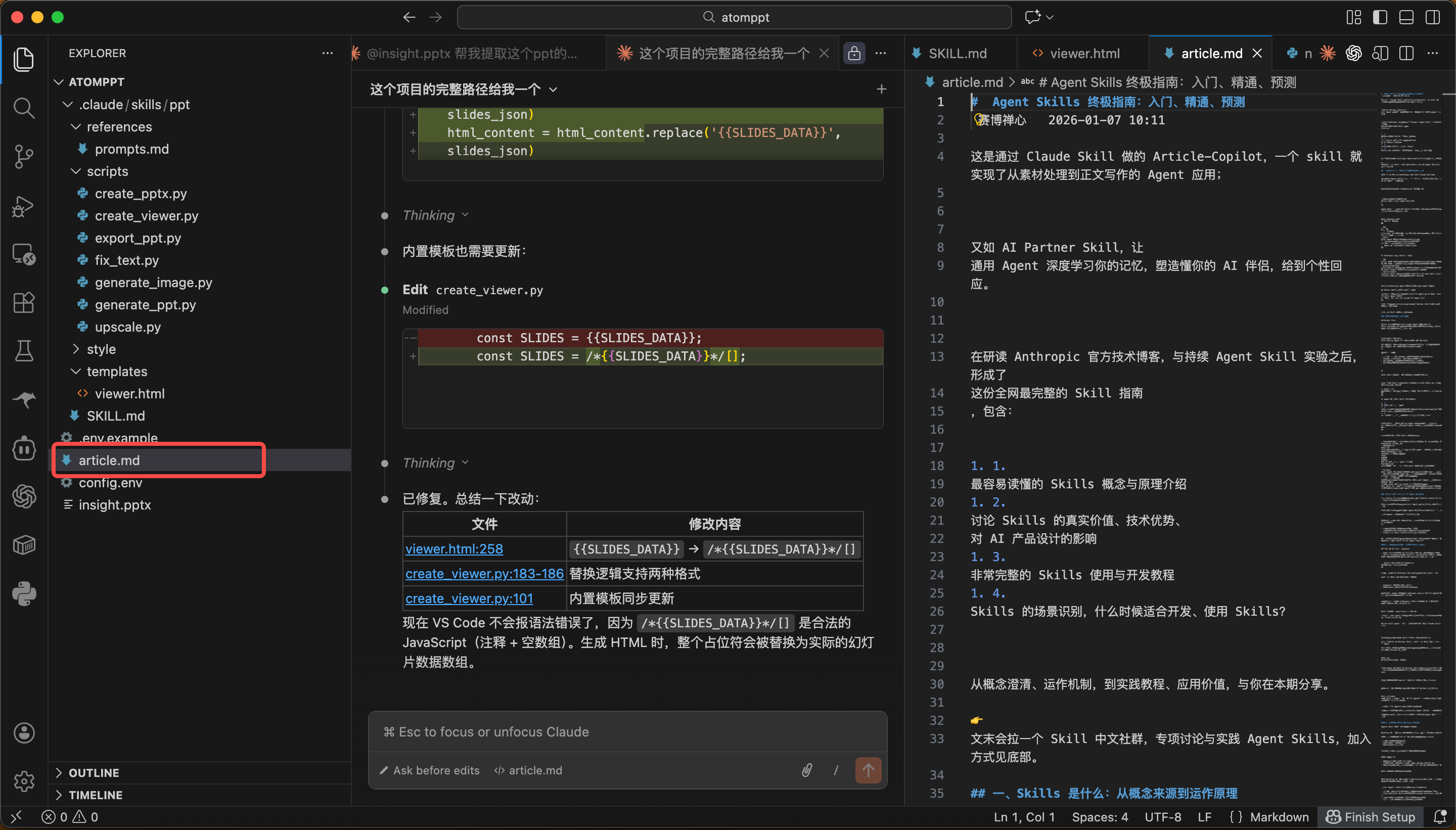Open Claude Code from editor toolbar icon
Image resolution: width=1456 pixels, height=830 pixels.
[x=1328, y=53]
